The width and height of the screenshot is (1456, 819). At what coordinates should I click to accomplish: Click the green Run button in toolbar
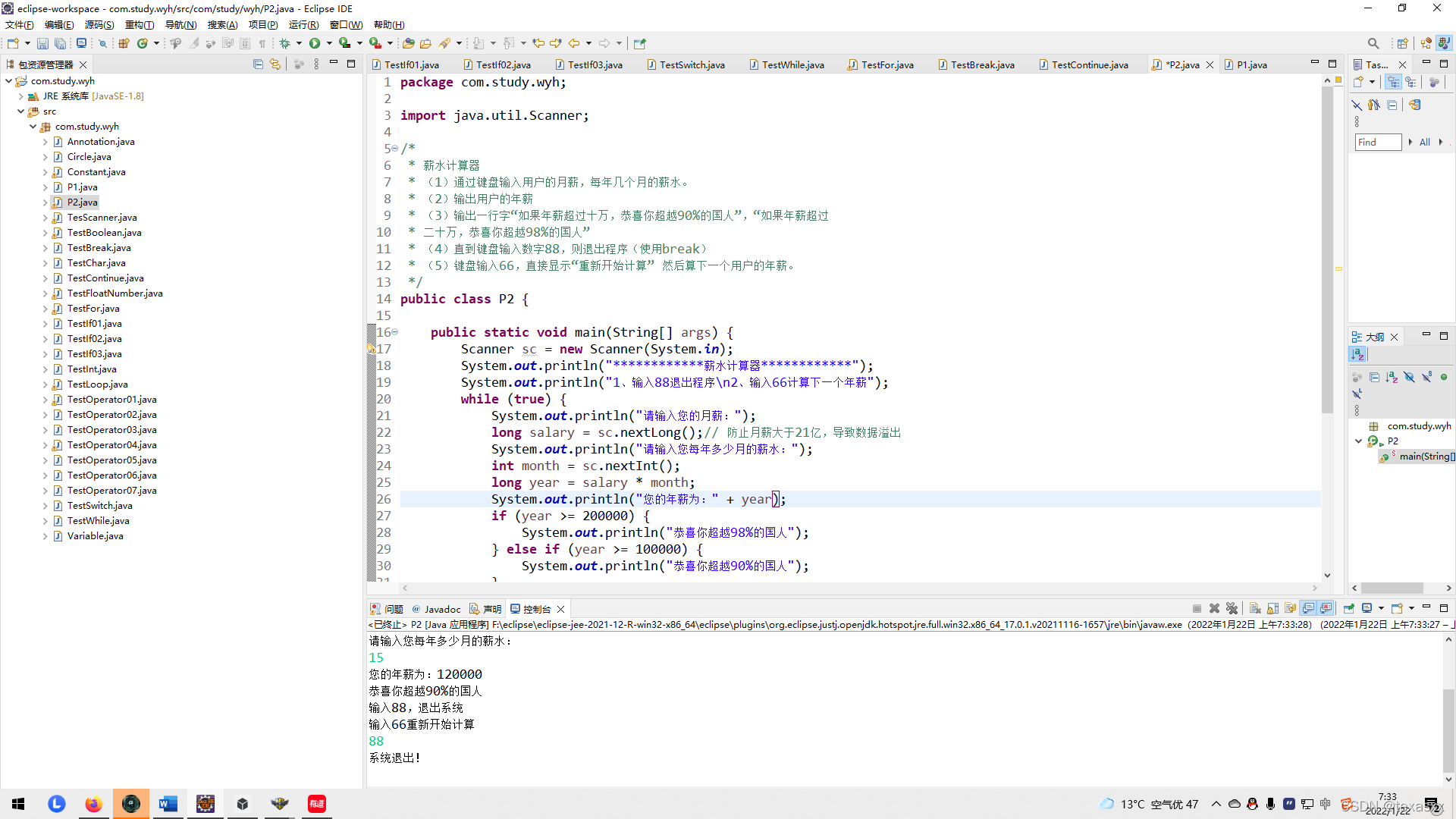pos(315,43)
